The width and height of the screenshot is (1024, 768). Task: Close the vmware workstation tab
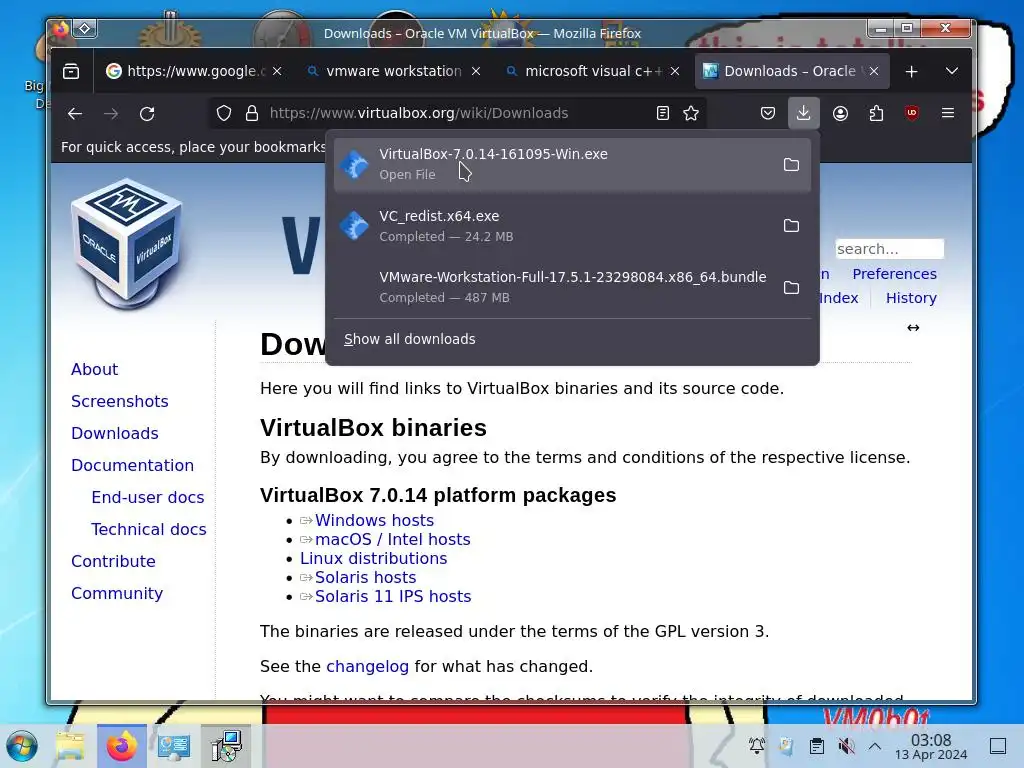476,71
